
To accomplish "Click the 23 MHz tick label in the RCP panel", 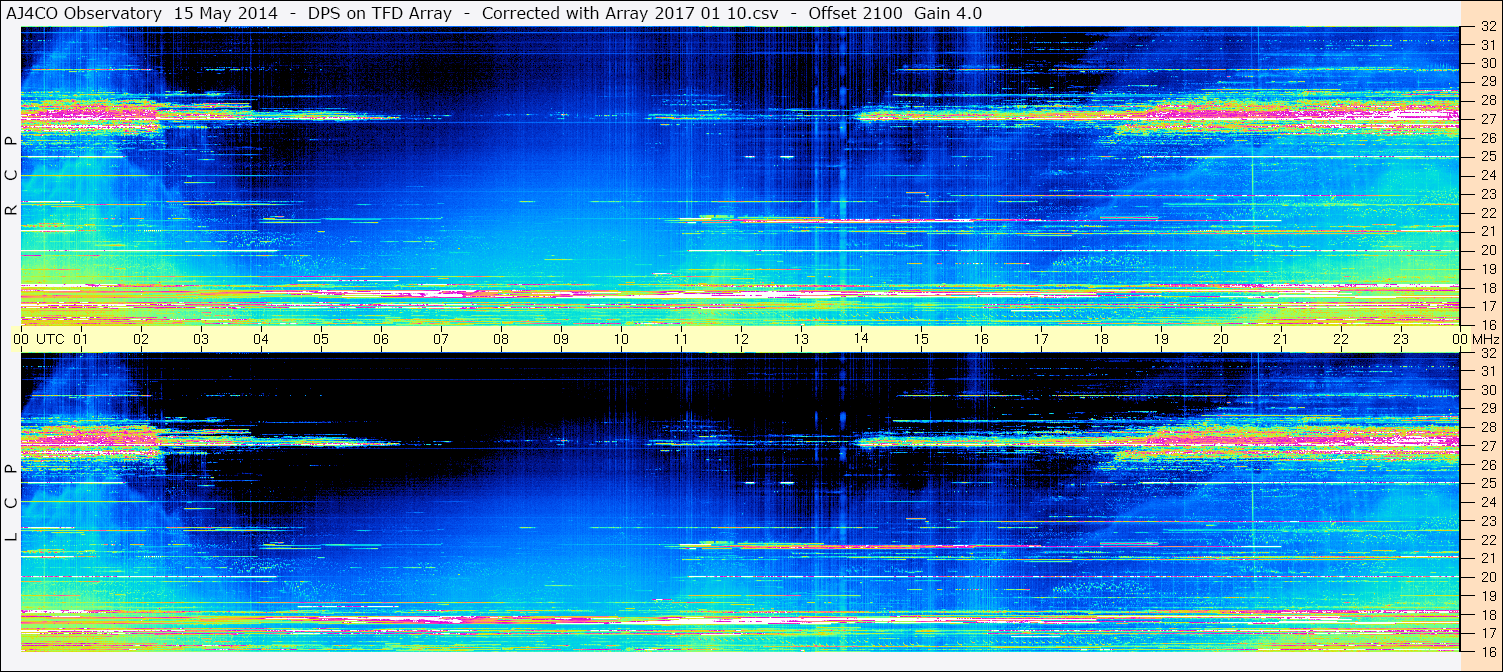I will [x=1488, y=194].
